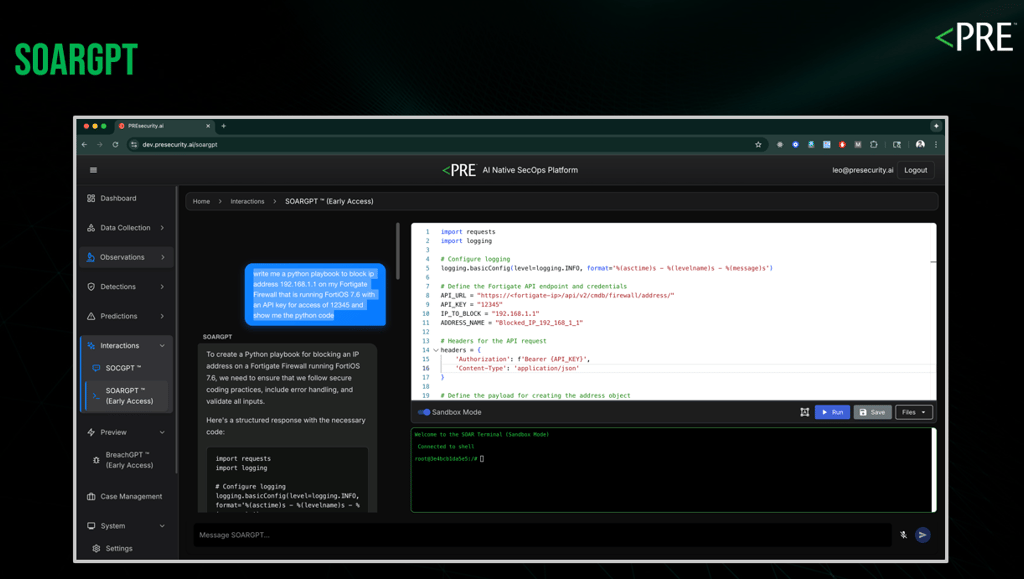The image size is (1024, 579).
Task: Open the Files dropdown
Action: point(913,412)
